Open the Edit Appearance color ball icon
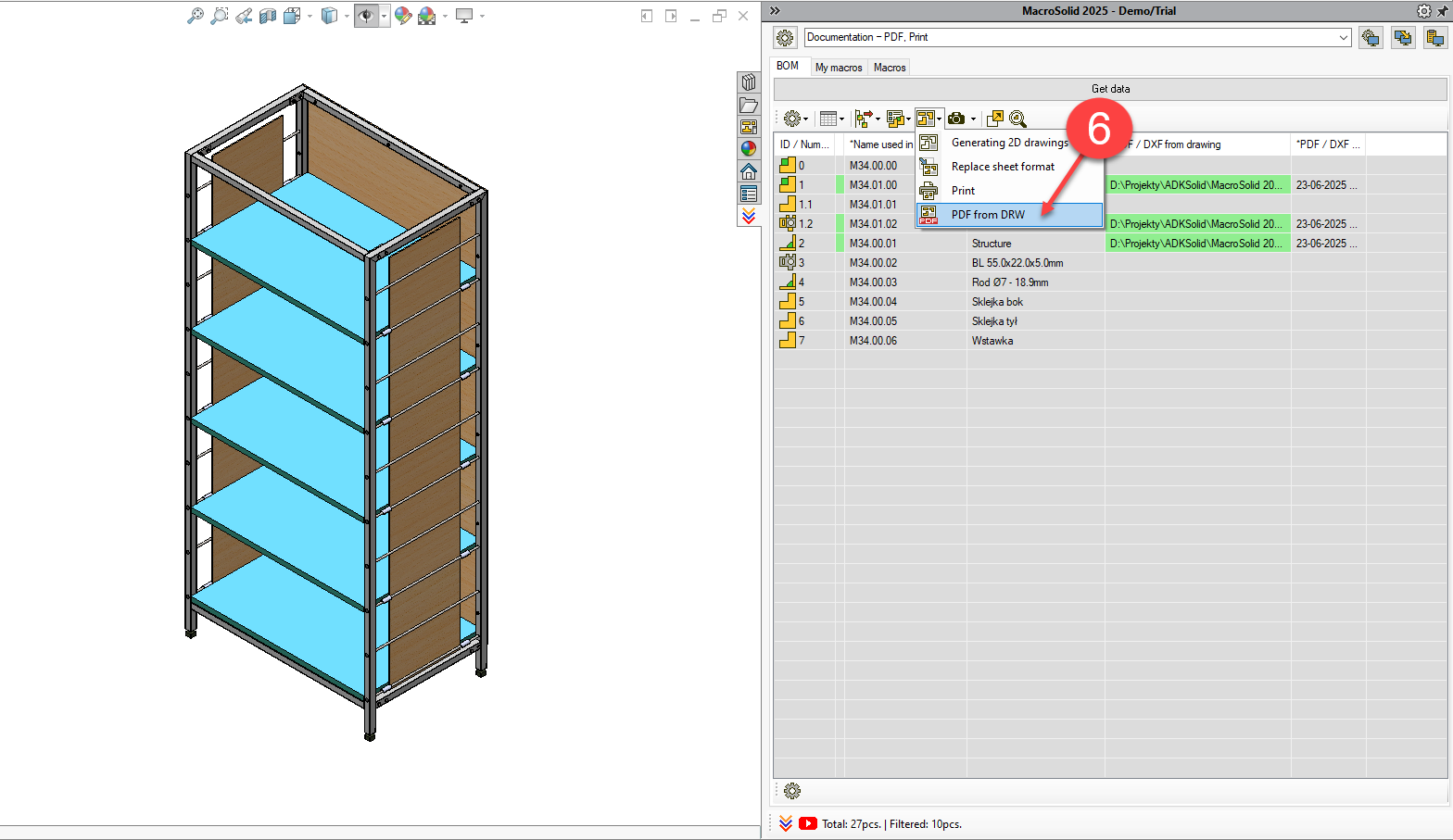The image size is (1453, 840). (x=403, y=16)
